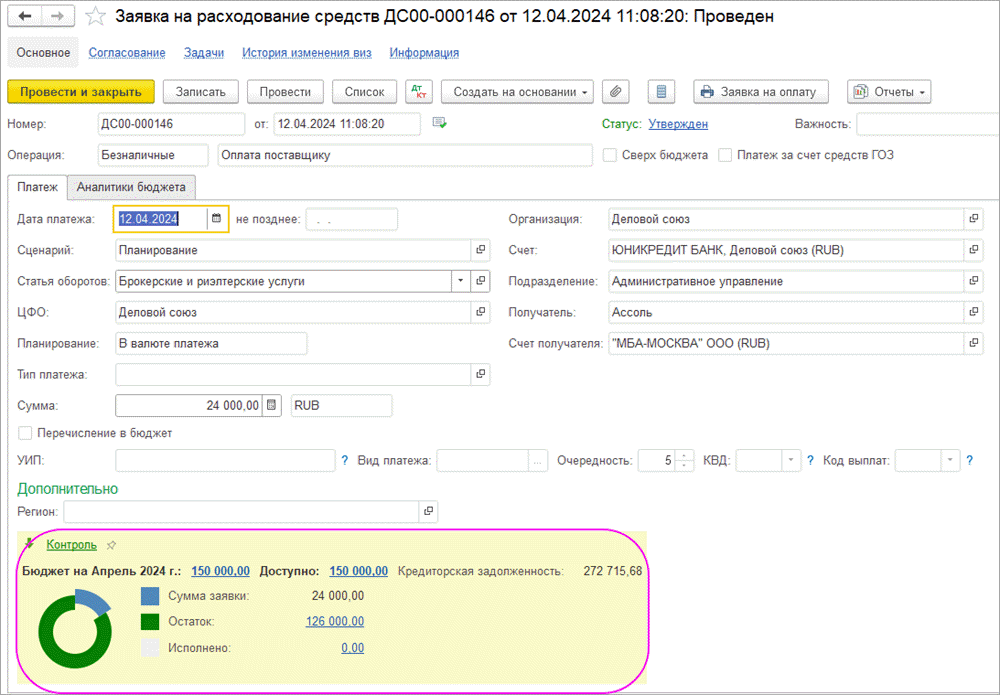Click the document structure report icon
The height and width of the screenshot is (695, 1000).
(660, 92)
